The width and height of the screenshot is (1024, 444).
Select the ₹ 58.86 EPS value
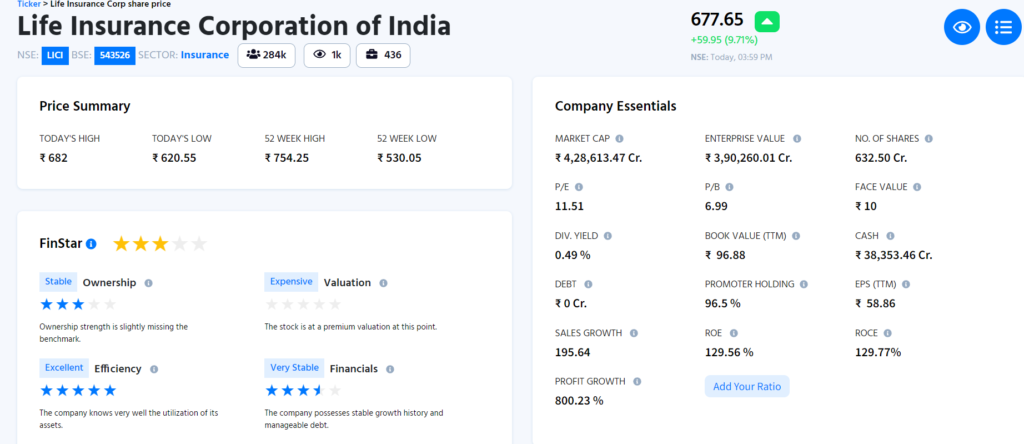pos(875,303)
